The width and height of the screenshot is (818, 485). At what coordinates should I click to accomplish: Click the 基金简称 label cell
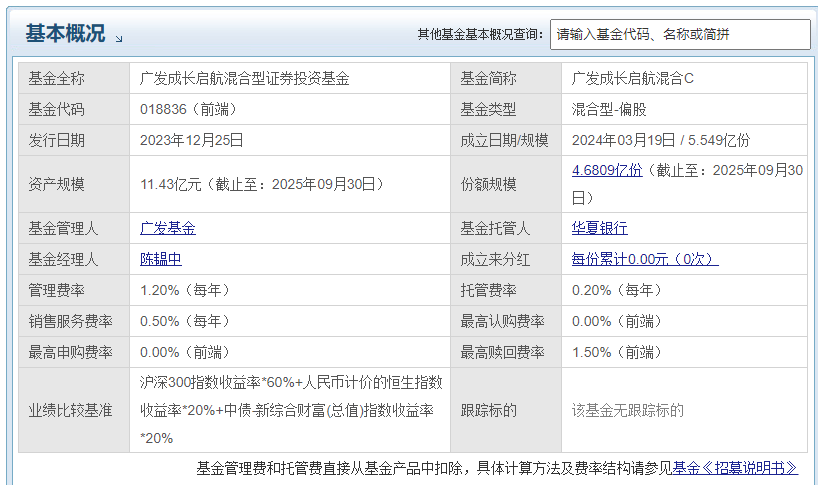[506, 78]
